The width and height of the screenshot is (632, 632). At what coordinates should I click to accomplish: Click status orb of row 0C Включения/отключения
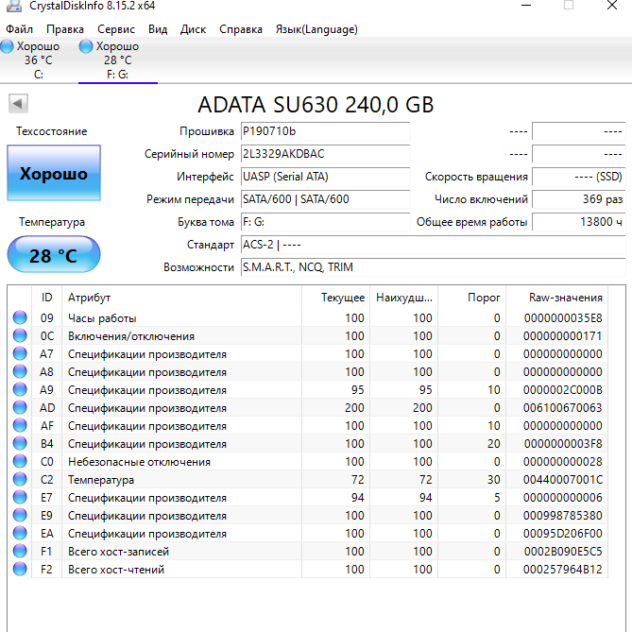coord(20,336)
